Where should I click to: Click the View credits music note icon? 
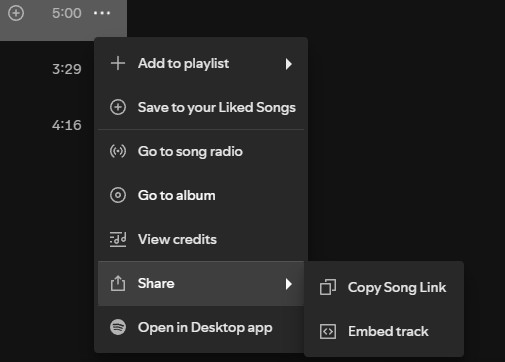pyautogui.click(x=118, y=239)
